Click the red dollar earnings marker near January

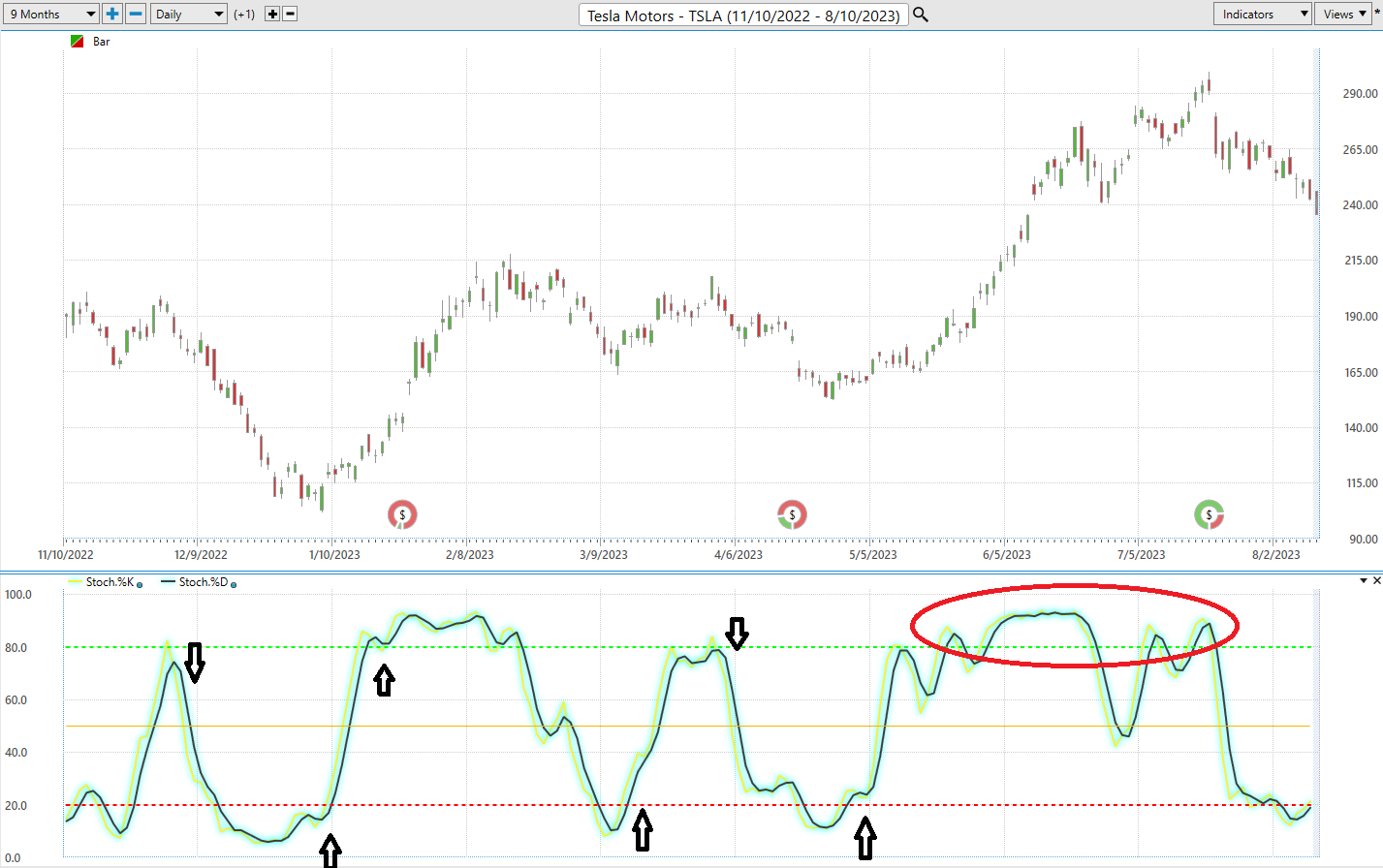click(x=402, y=514)
